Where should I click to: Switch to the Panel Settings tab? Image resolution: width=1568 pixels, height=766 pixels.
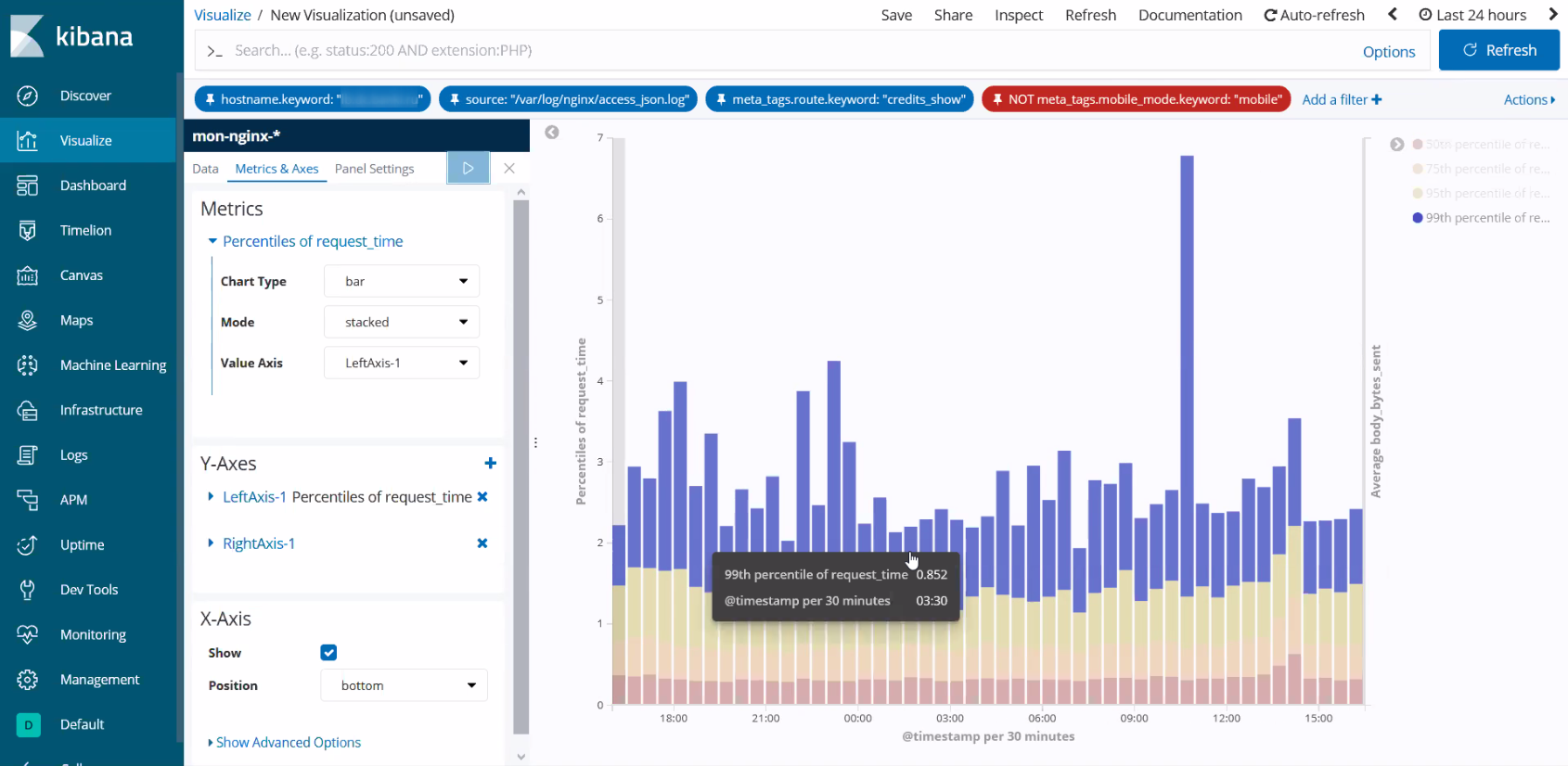[x=374, y=169]
